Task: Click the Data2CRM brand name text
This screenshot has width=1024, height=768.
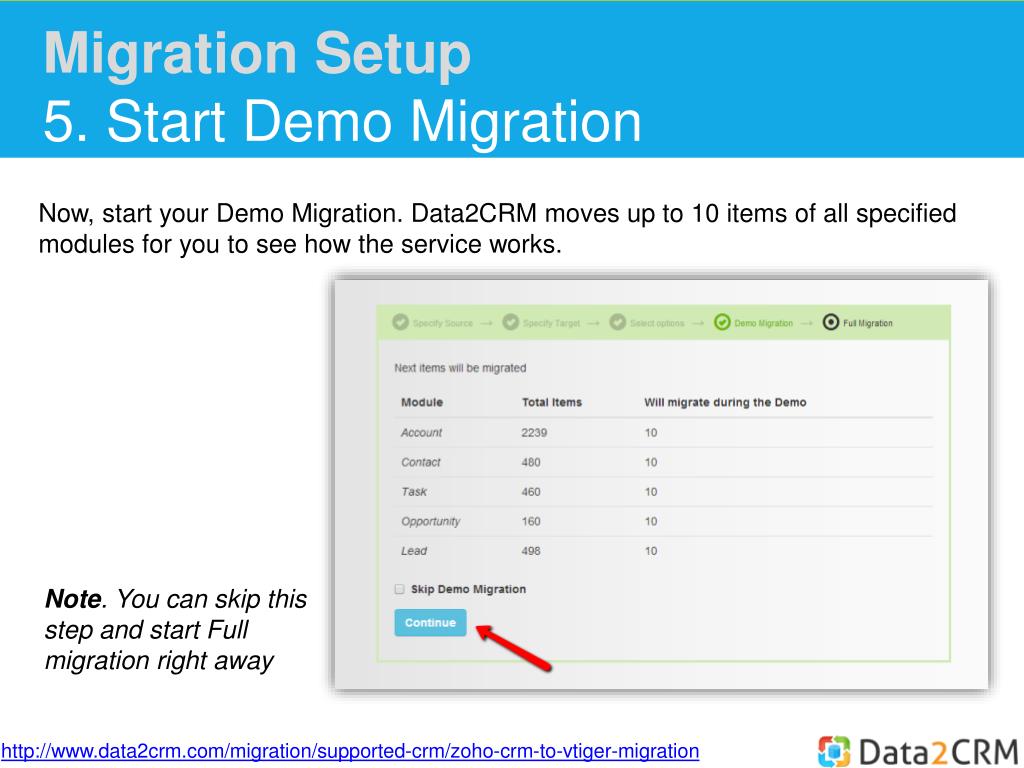Action: (x=938, y=751)
